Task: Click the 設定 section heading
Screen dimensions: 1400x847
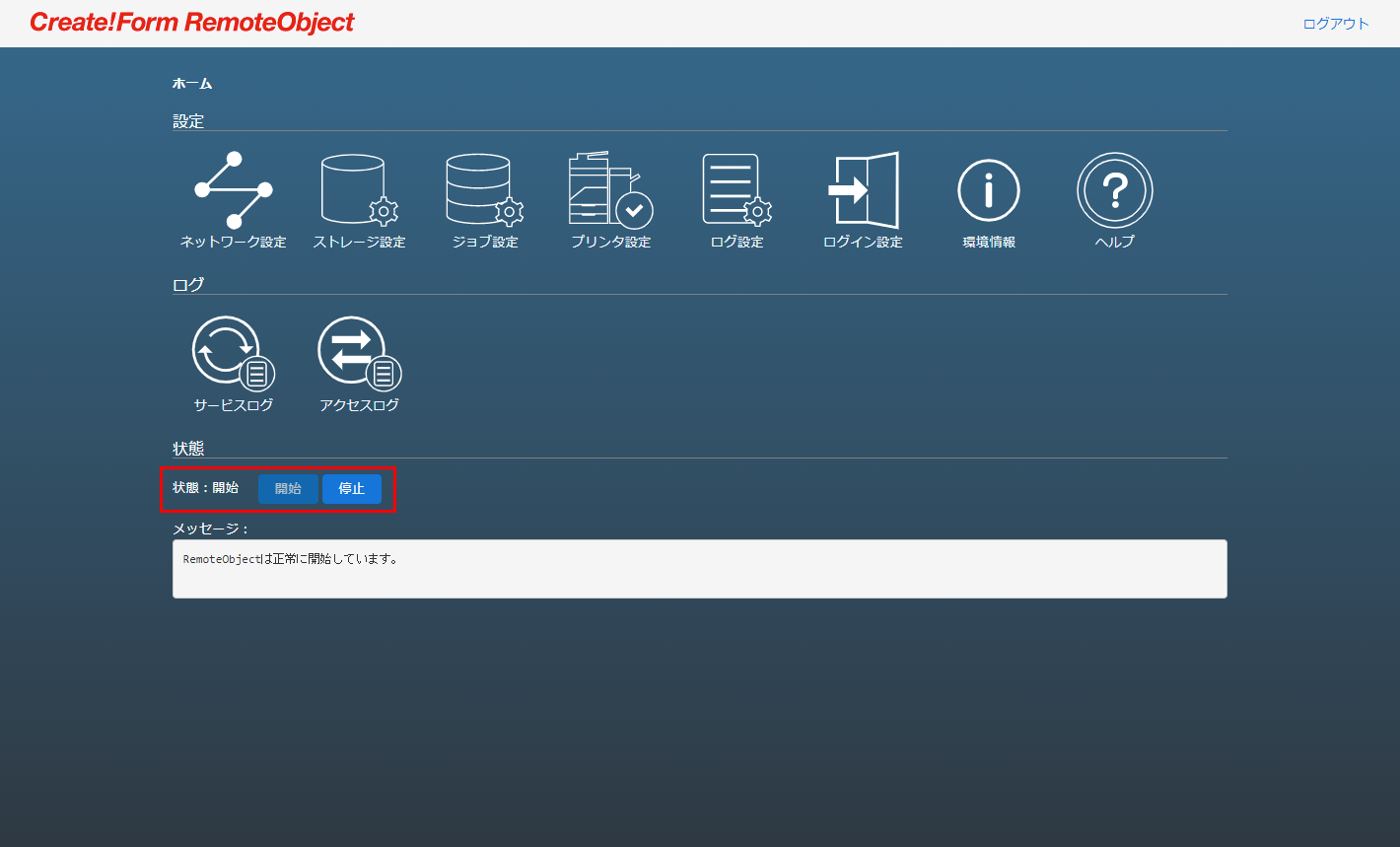Action: [x=188, y=121]
